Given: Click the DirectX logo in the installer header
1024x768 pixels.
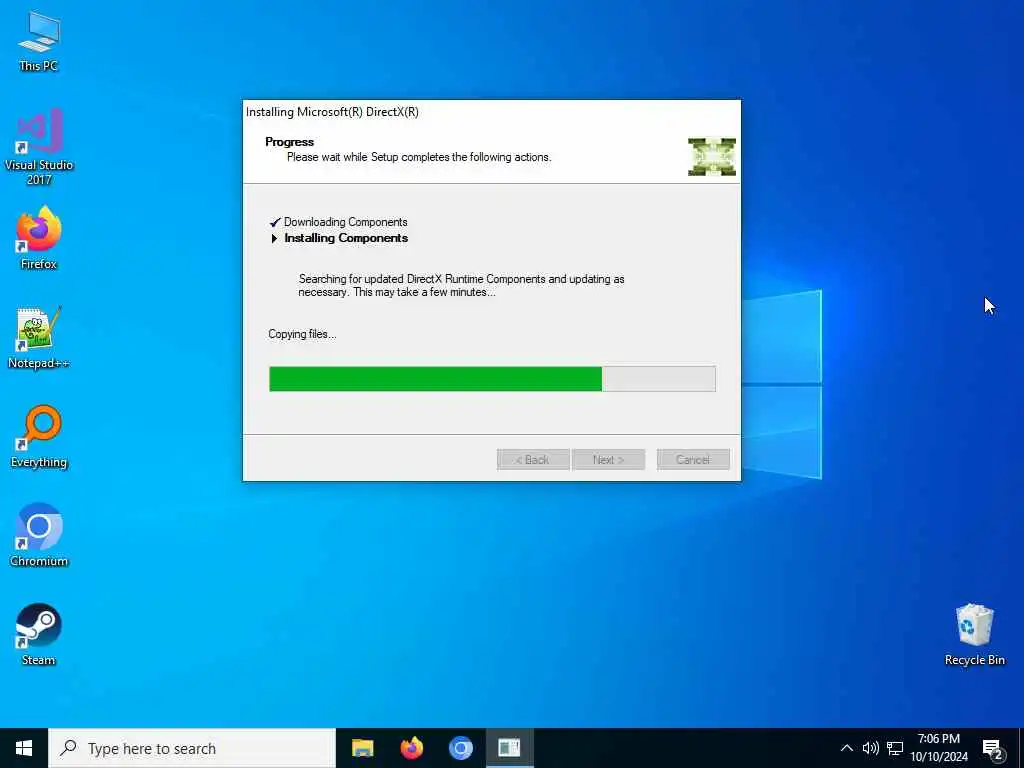Looking at the screenshot, I should (712, 157).
